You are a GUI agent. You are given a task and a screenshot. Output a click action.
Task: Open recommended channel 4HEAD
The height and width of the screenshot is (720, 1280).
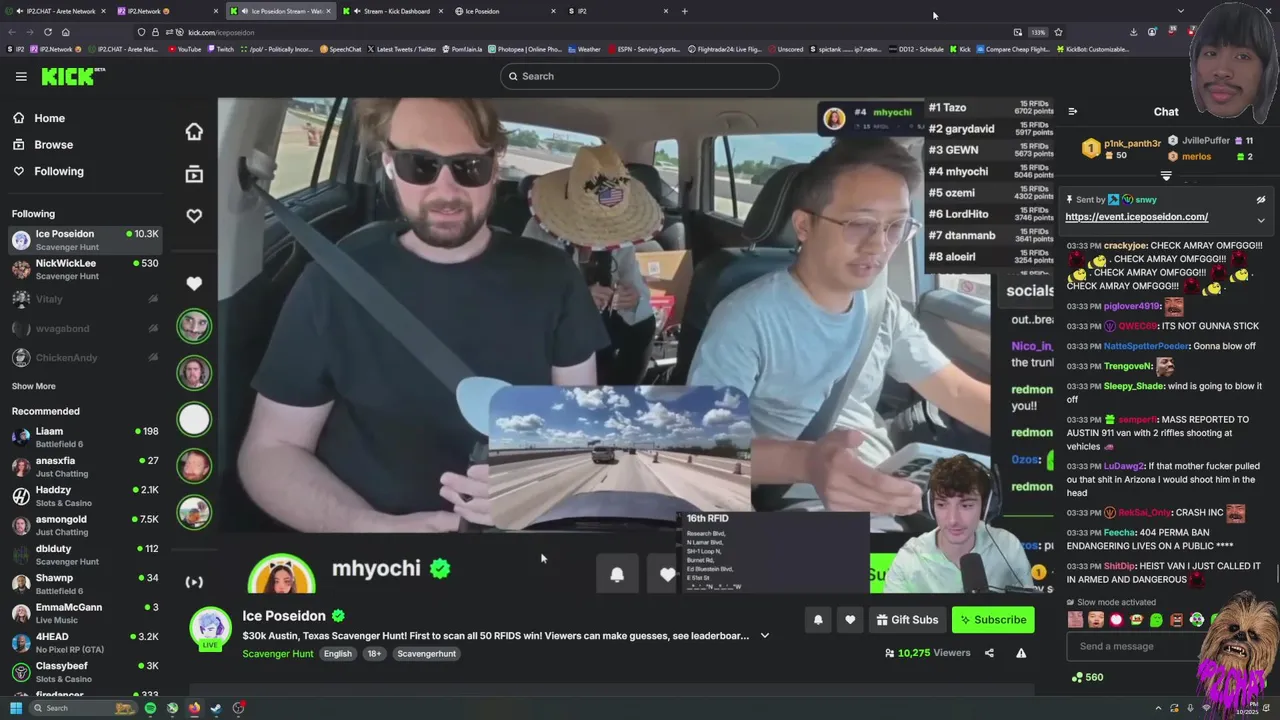click(x=85, y=642)
